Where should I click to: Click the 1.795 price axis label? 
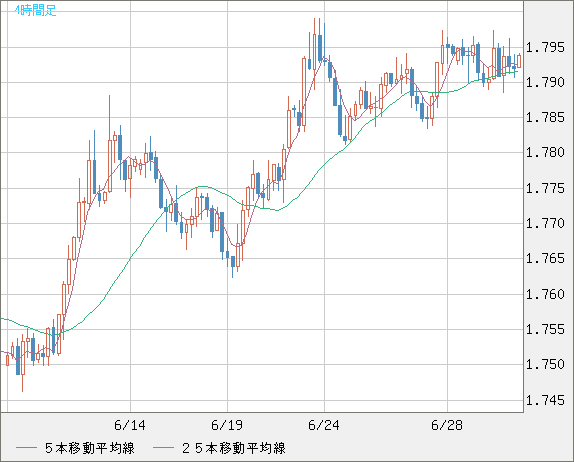click(x=545, y=47)
